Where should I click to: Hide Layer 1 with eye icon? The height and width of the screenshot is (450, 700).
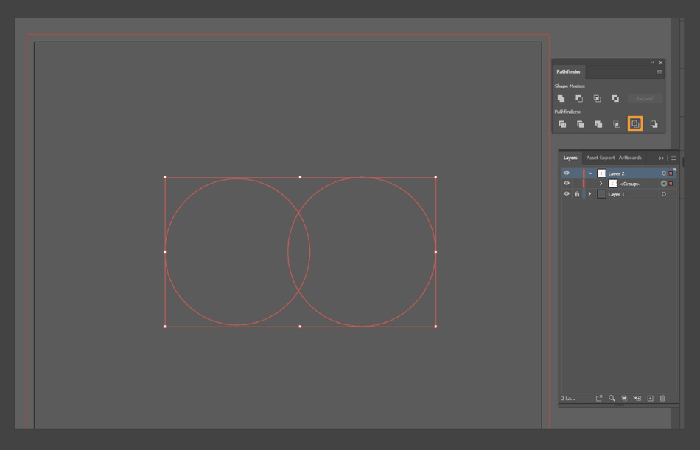[567, 194]
